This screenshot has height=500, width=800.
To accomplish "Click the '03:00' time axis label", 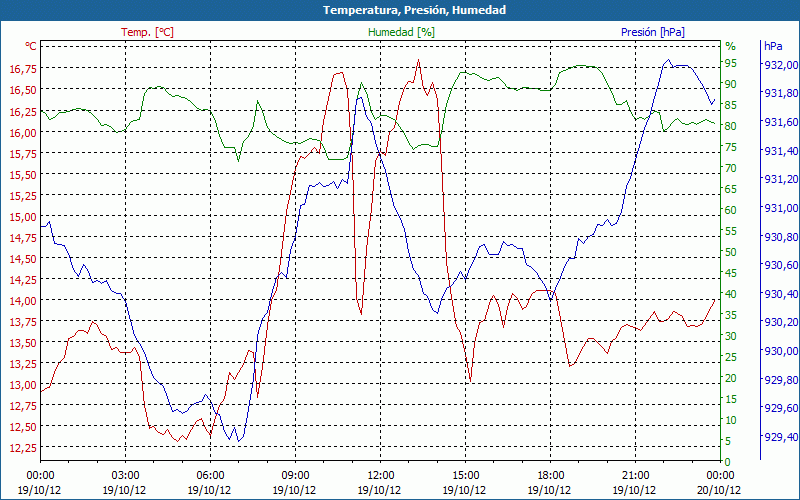I will click(x=126, y=476).
